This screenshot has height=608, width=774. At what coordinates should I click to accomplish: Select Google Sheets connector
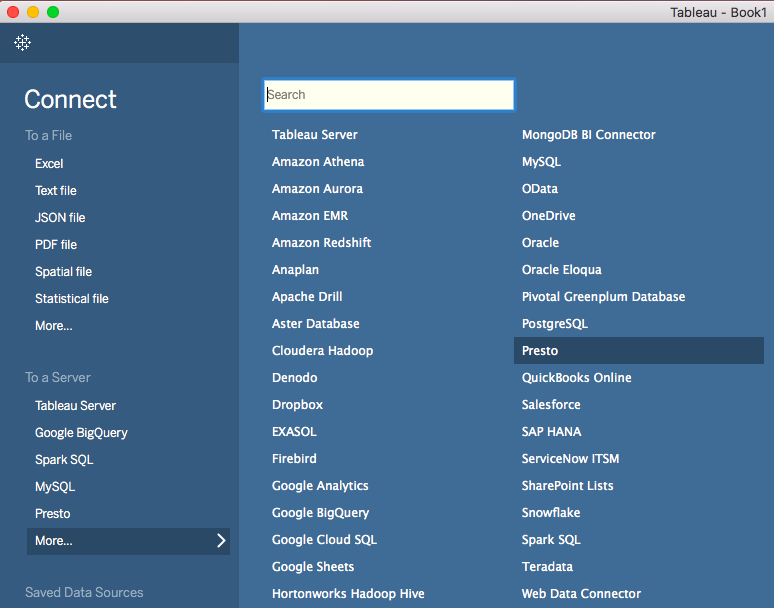(x=313, y=567)
